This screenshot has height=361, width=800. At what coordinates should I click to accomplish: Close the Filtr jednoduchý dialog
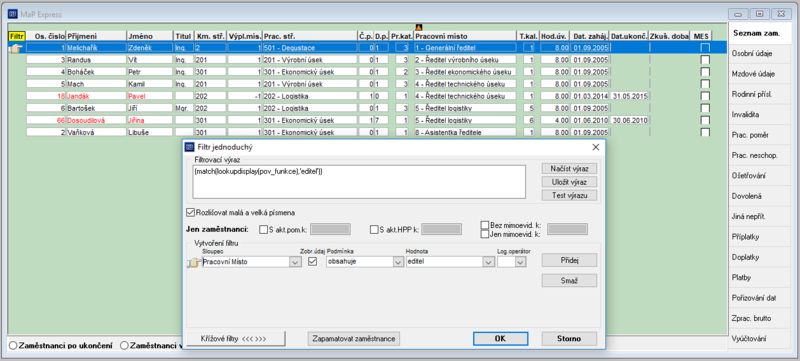(x=595, y=147)
